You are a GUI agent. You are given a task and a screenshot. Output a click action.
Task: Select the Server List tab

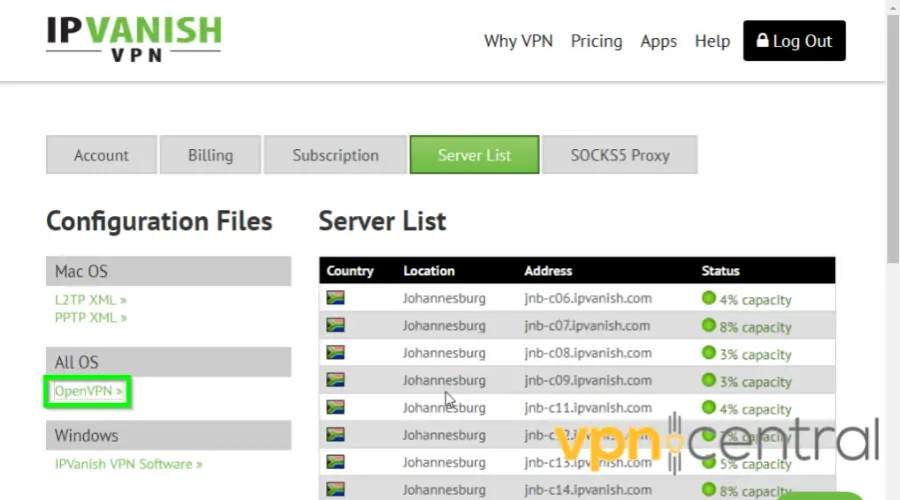(x=474, y=154)
